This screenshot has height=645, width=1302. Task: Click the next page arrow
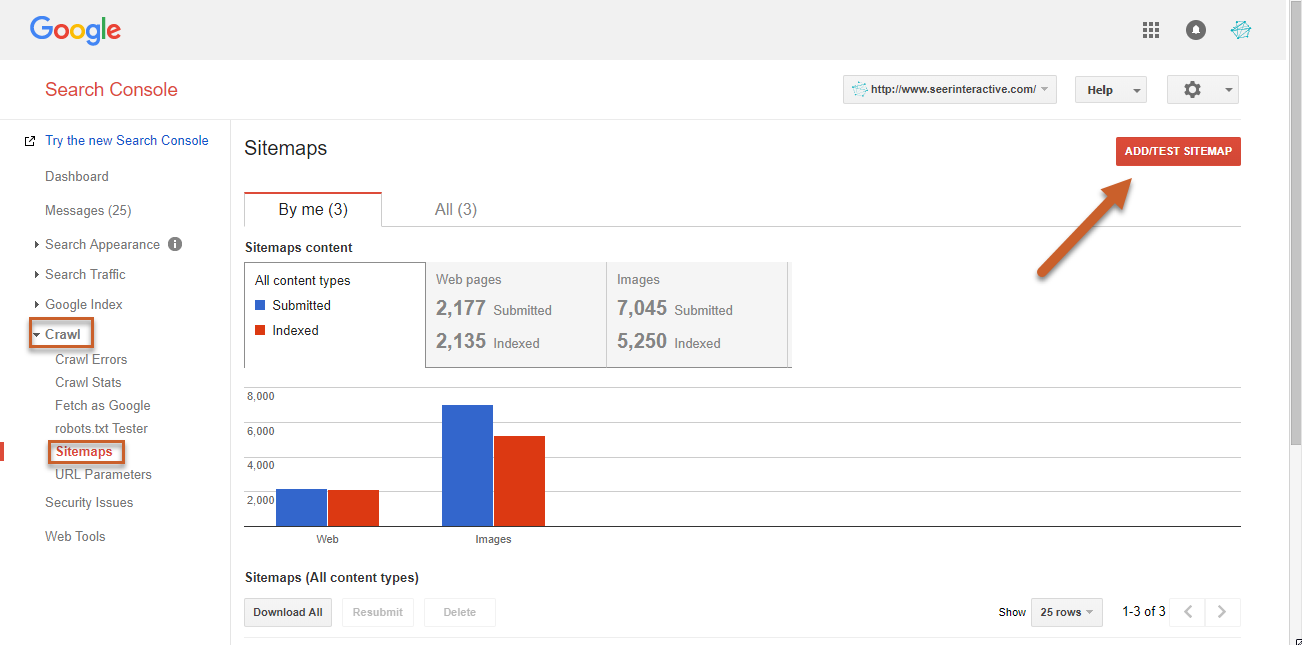pos(1222,612)
